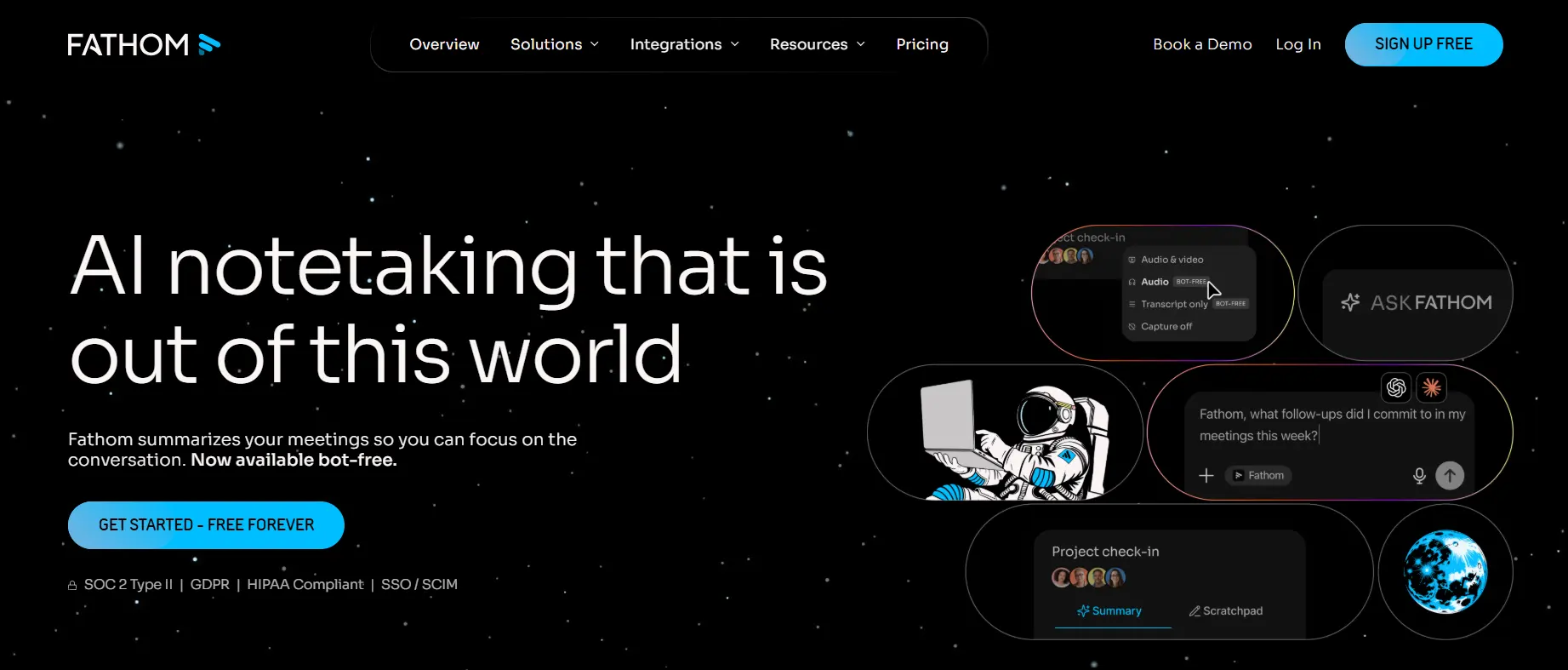Expand the Resources dropdown menu

[x=818, y=44]
